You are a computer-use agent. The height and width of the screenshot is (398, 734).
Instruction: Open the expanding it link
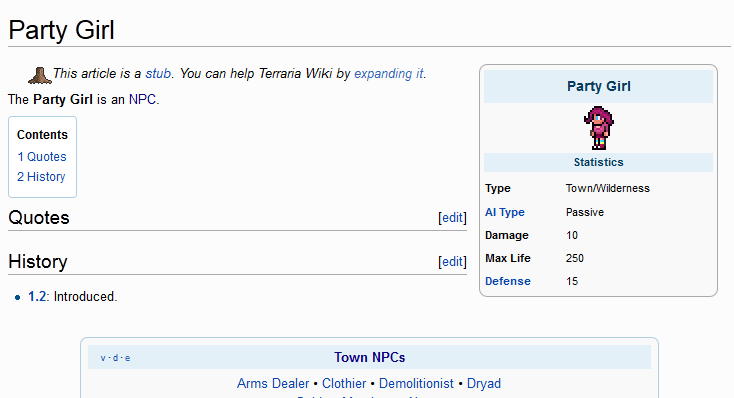coord(389,74)
